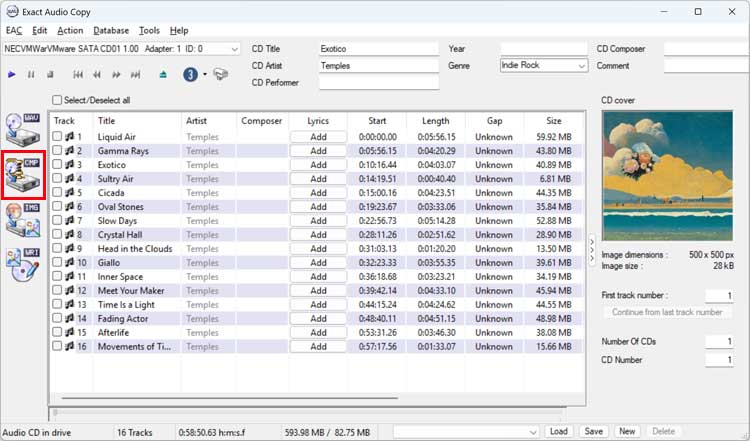The image size is (750, 441).
Task: Click the gray CD drive icon next to the metadata dropdown
Action: coord(221,74)
